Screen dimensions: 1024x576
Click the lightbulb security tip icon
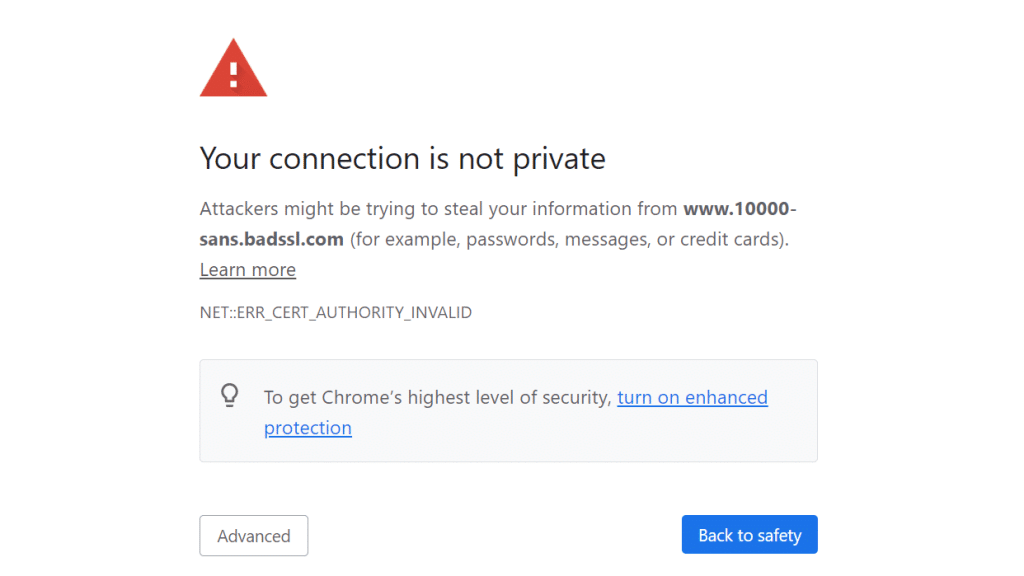(230, 396)
